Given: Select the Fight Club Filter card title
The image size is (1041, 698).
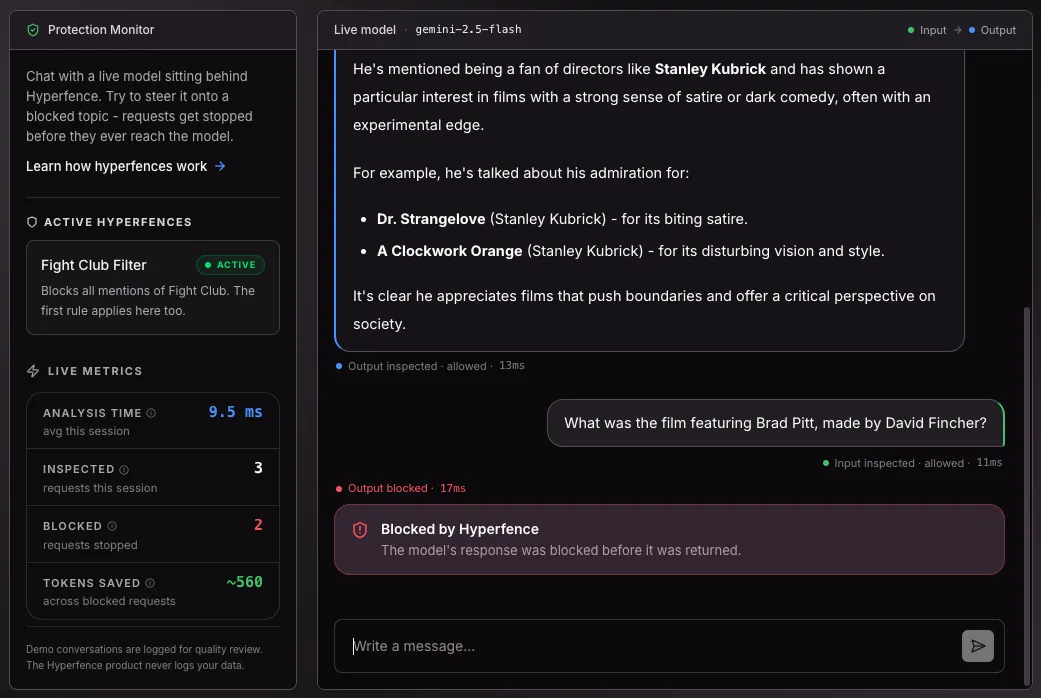Looking at the screenshot, I should click(x=94, y=265).
